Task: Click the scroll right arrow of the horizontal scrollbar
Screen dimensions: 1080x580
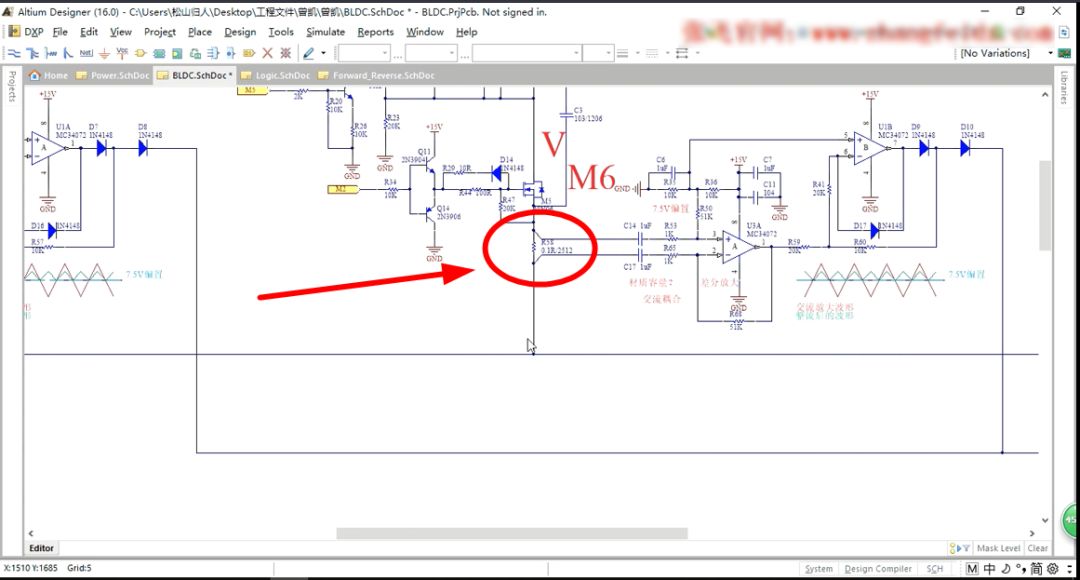Action: [x=1032, y=533]
